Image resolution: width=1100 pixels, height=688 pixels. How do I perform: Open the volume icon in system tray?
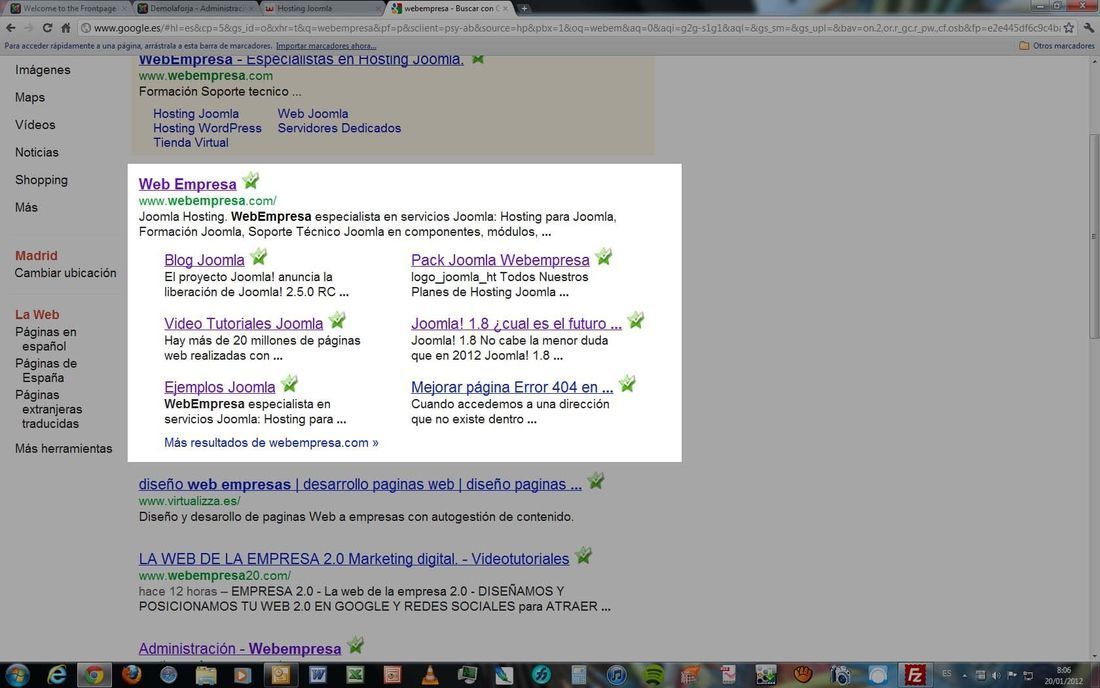point(995,675)
